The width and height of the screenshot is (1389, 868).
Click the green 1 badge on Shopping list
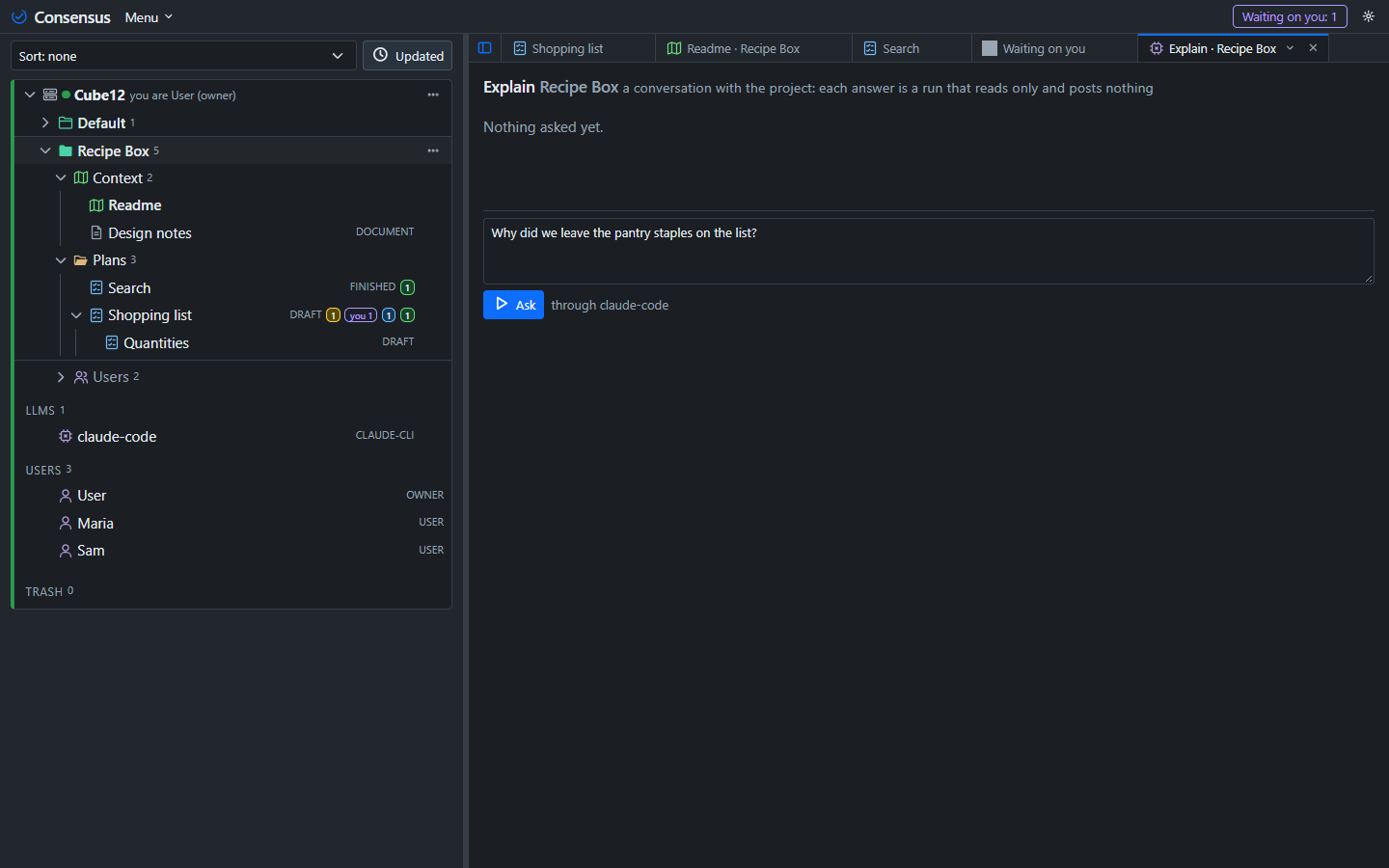click(x=408, y=315)
